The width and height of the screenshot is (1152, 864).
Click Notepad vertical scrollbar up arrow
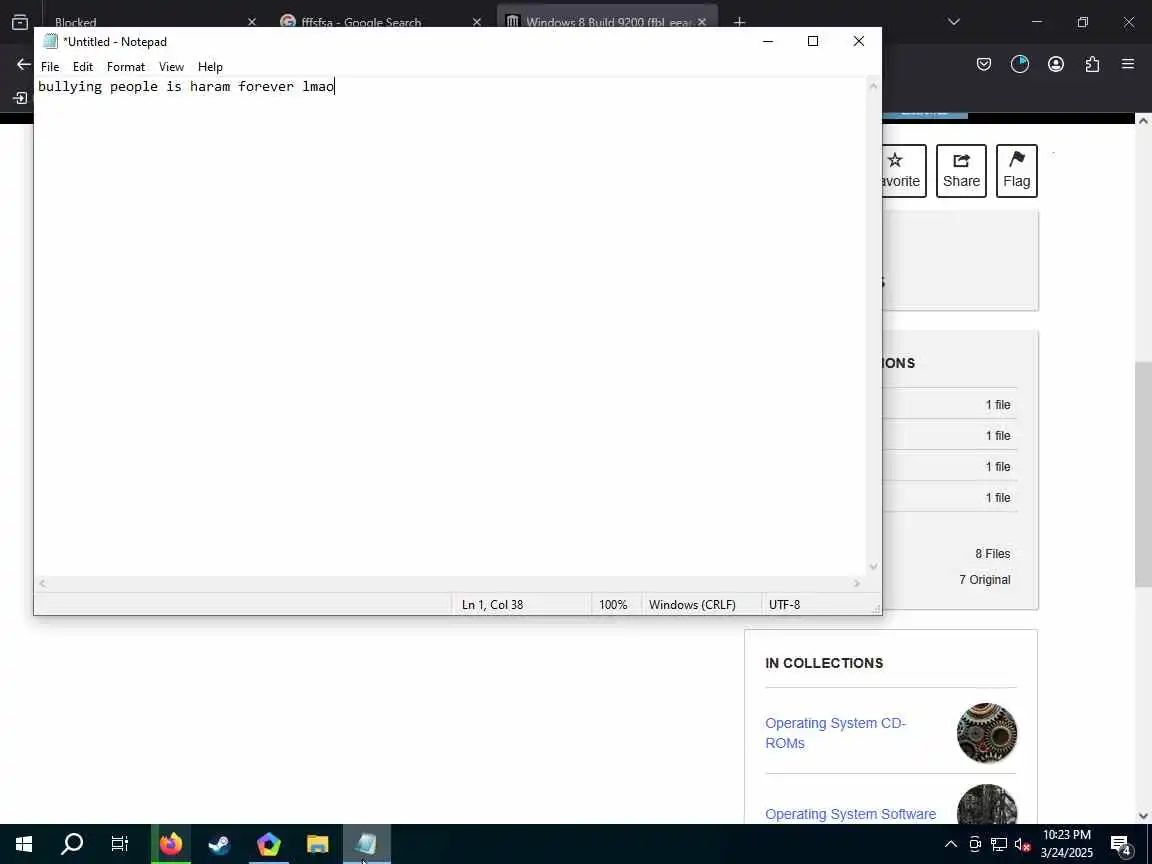[x=874, y=86]
